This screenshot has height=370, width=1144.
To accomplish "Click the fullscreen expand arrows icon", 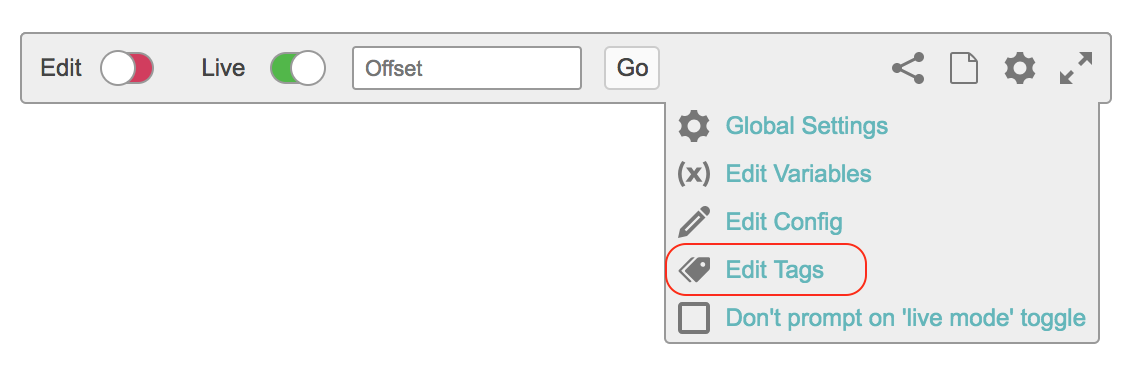I will [x=1075, y=68].
